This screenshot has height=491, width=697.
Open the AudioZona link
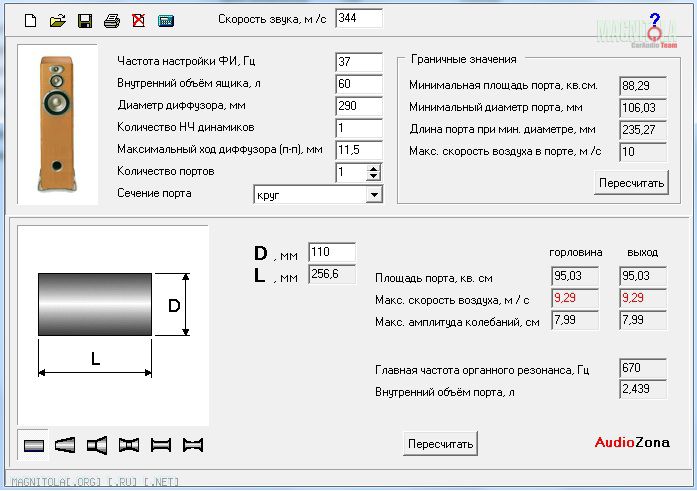pos(632,442)
